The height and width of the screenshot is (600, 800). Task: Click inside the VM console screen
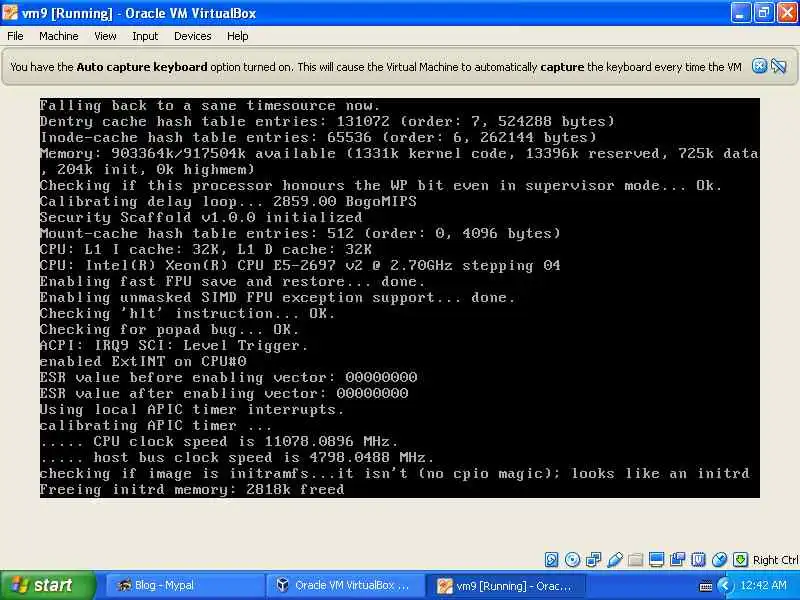[399, 298]
